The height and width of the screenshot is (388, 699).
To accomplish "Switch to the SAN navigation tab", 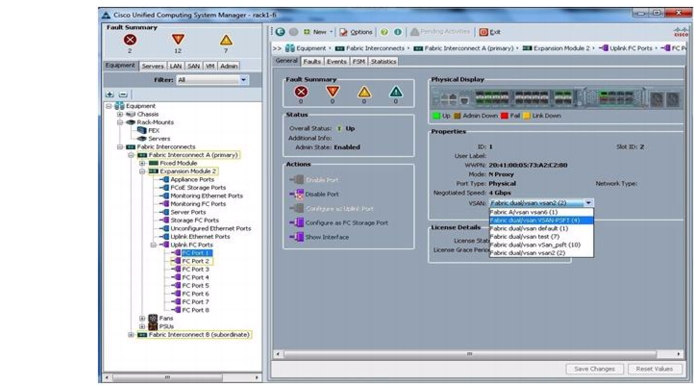I will pyautogui.click(x=193, y=66).
